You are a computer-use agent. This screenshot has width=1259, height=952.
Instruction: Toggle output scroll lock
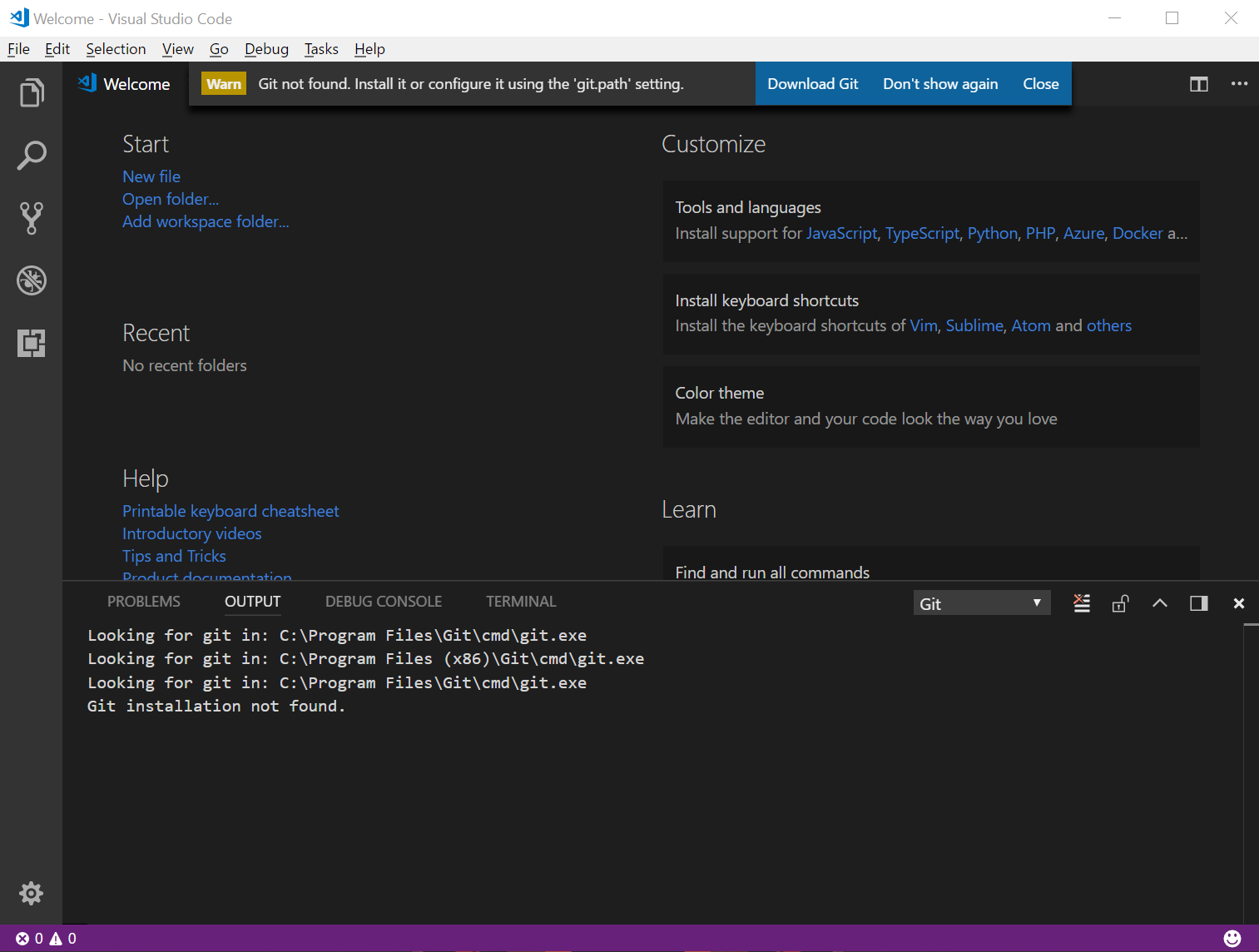pos(1121,603)
